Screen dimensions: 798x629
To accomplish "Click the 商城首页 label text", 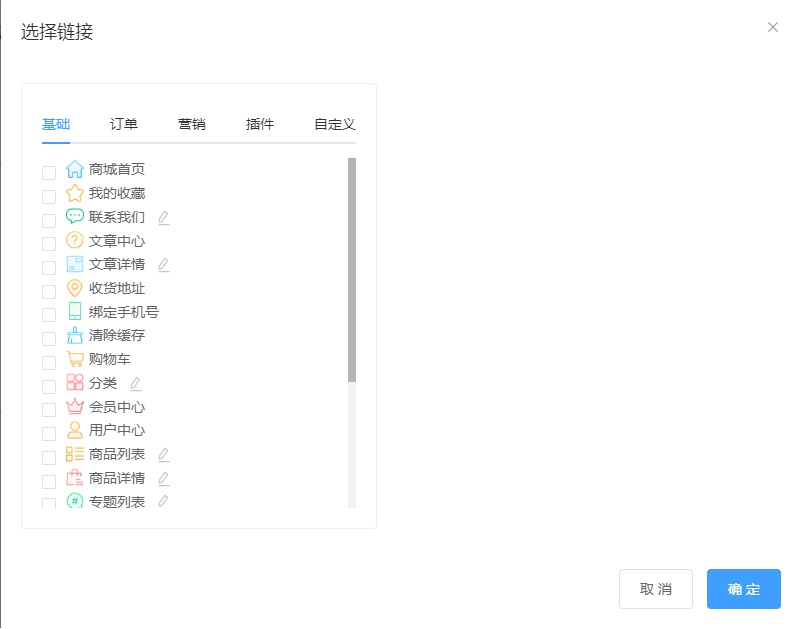I will [117, 169].
